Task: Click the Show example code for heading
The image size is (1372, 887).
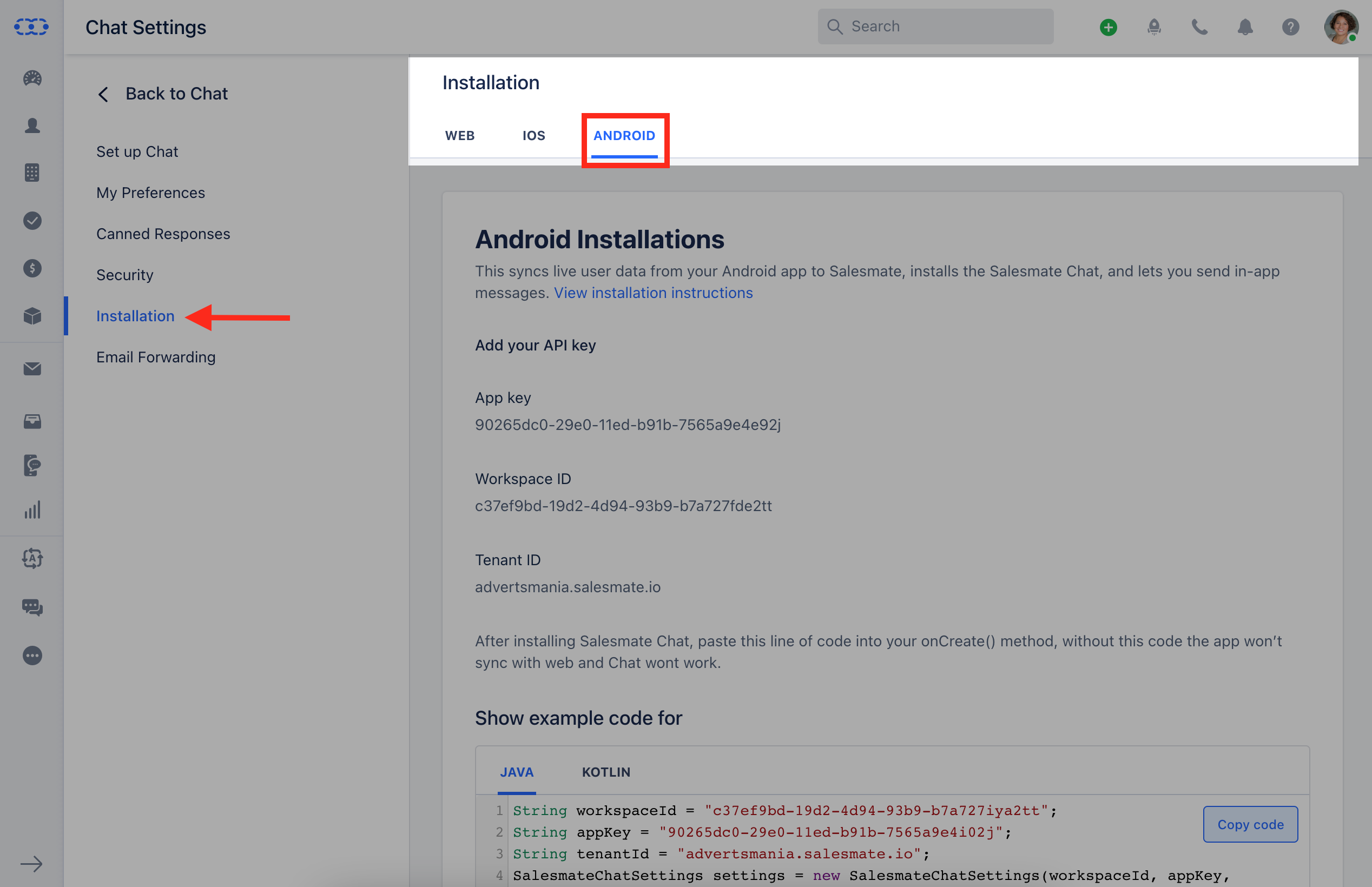Action: tap(578, 718)
